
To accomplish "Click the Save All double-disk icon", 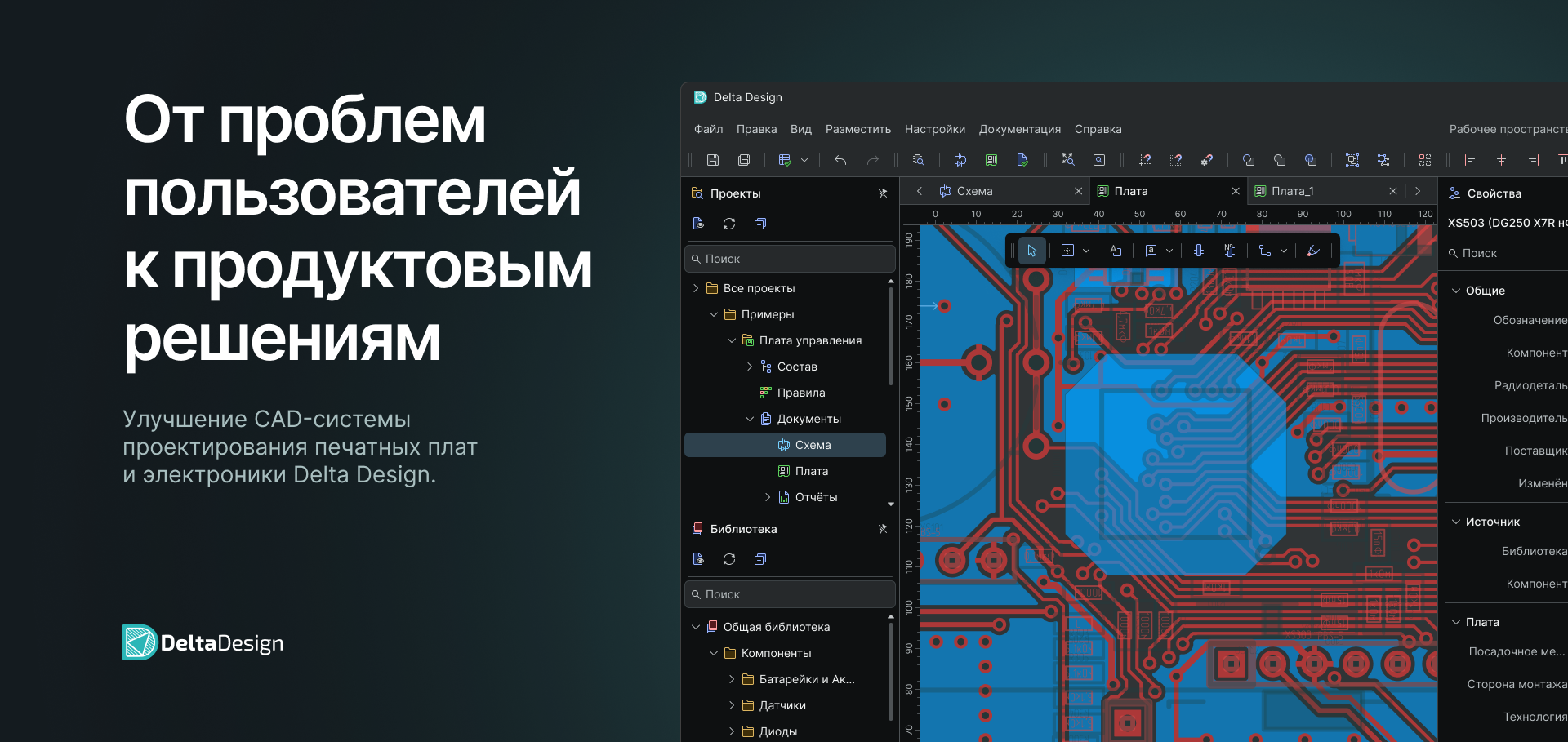I will pyautogui.click(x=744, y=160).
